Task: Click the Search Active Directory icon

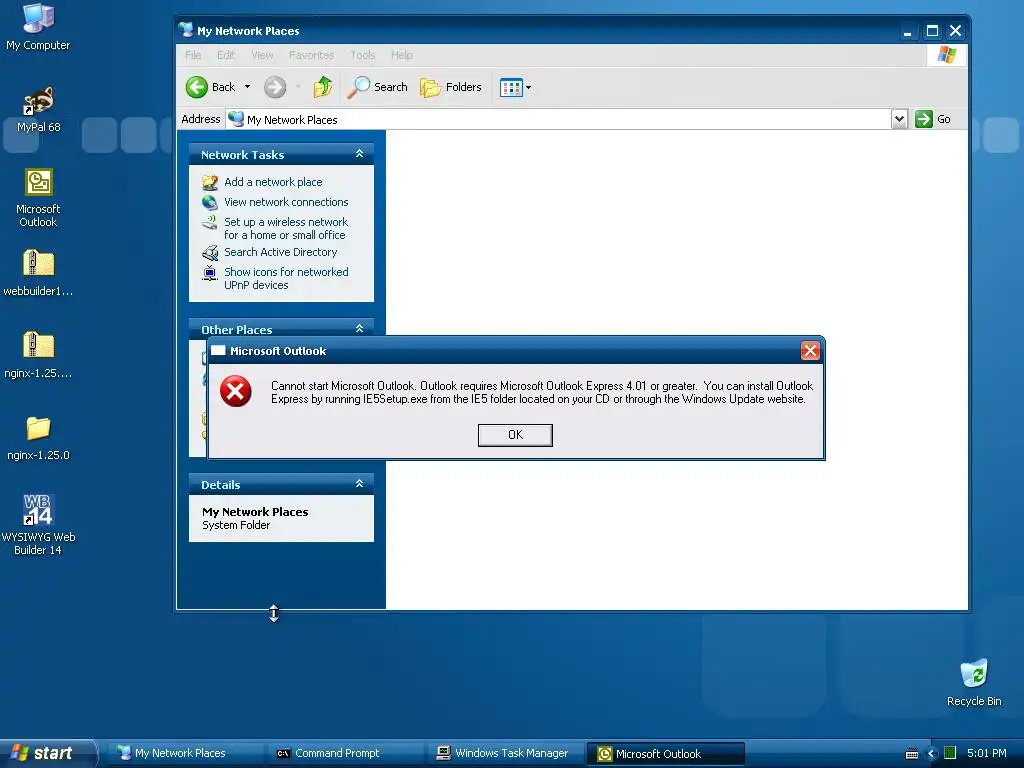Action: point(210,253)
